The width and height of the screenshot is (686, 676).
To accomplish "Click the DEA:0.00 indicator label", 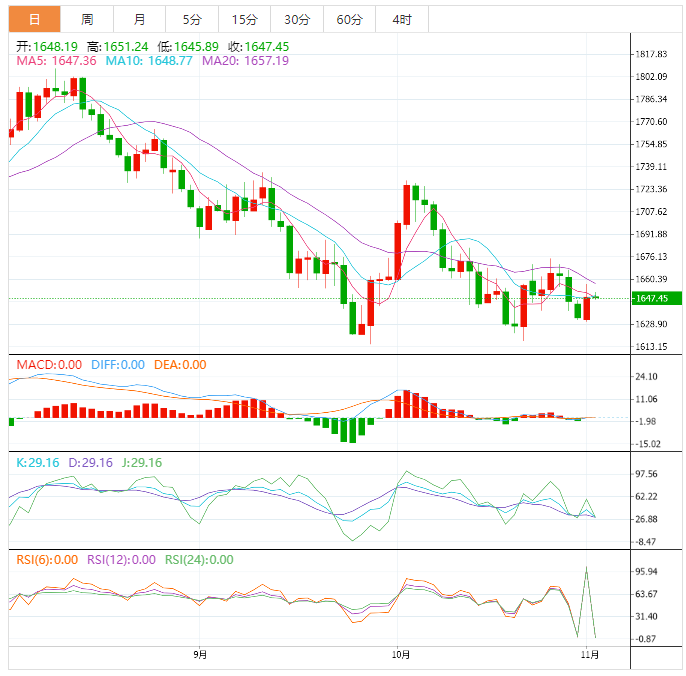I will click(180, 364).
